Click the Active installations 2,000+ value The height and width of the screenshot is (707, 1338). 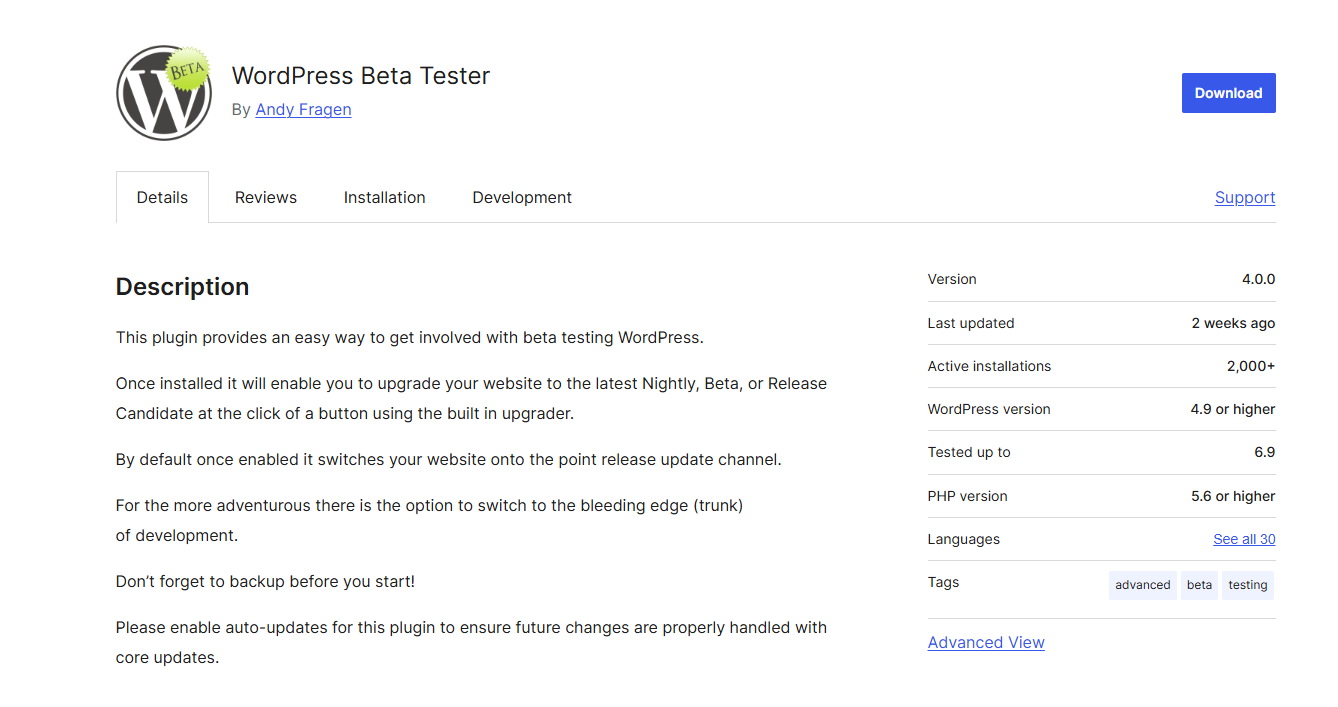[x=1251, y=366]
